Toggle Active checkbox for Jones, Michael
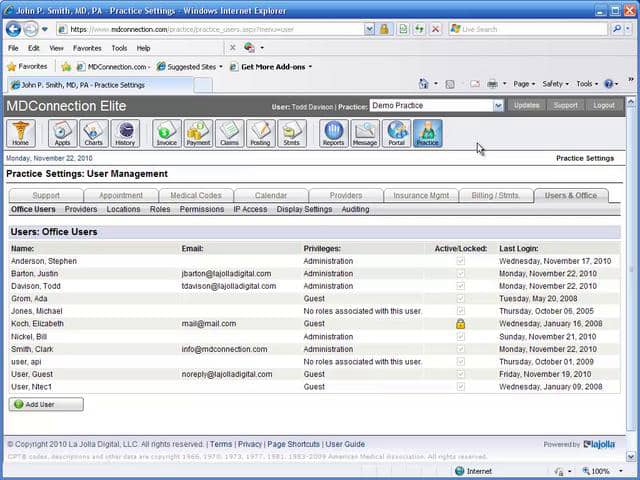The image size is (640, 480). click(460, 311)
